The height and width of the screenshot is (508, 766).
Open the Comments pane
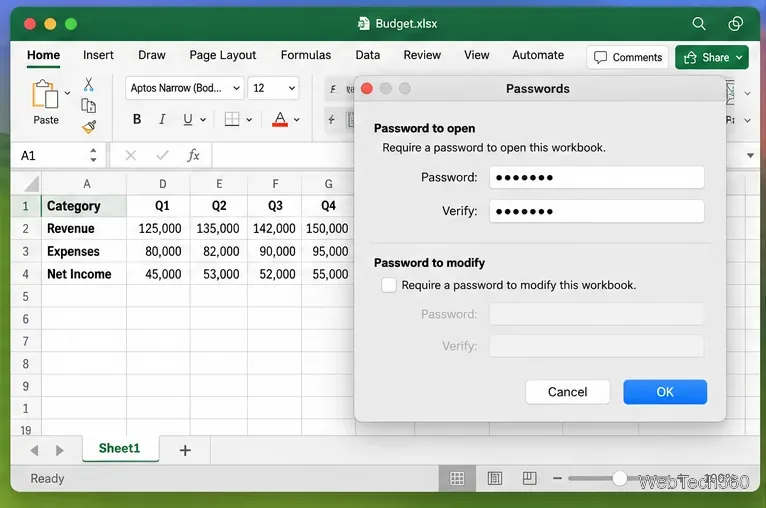[628, 58]
